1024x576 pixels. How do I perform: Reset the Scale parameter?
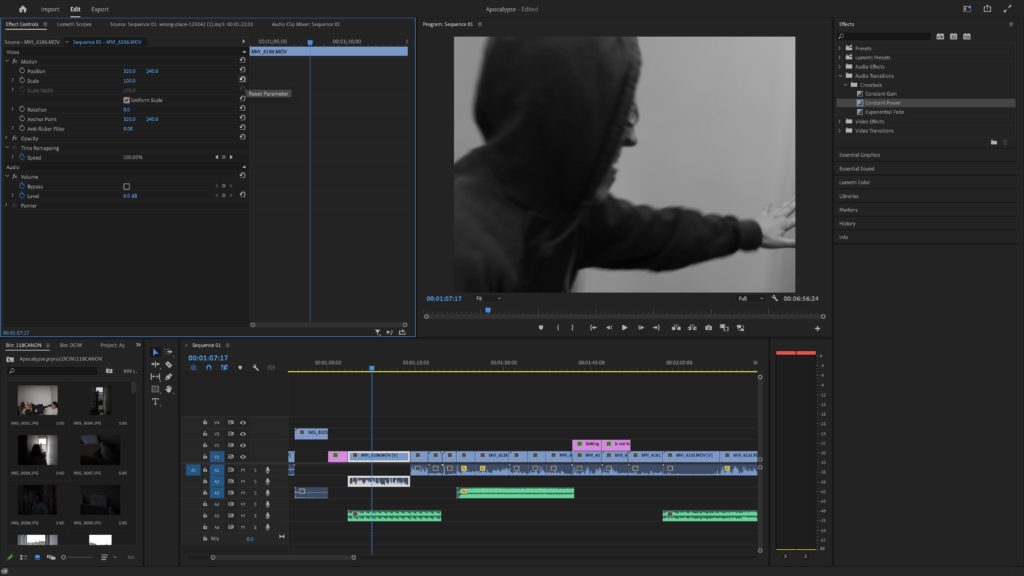coord(242,80)
